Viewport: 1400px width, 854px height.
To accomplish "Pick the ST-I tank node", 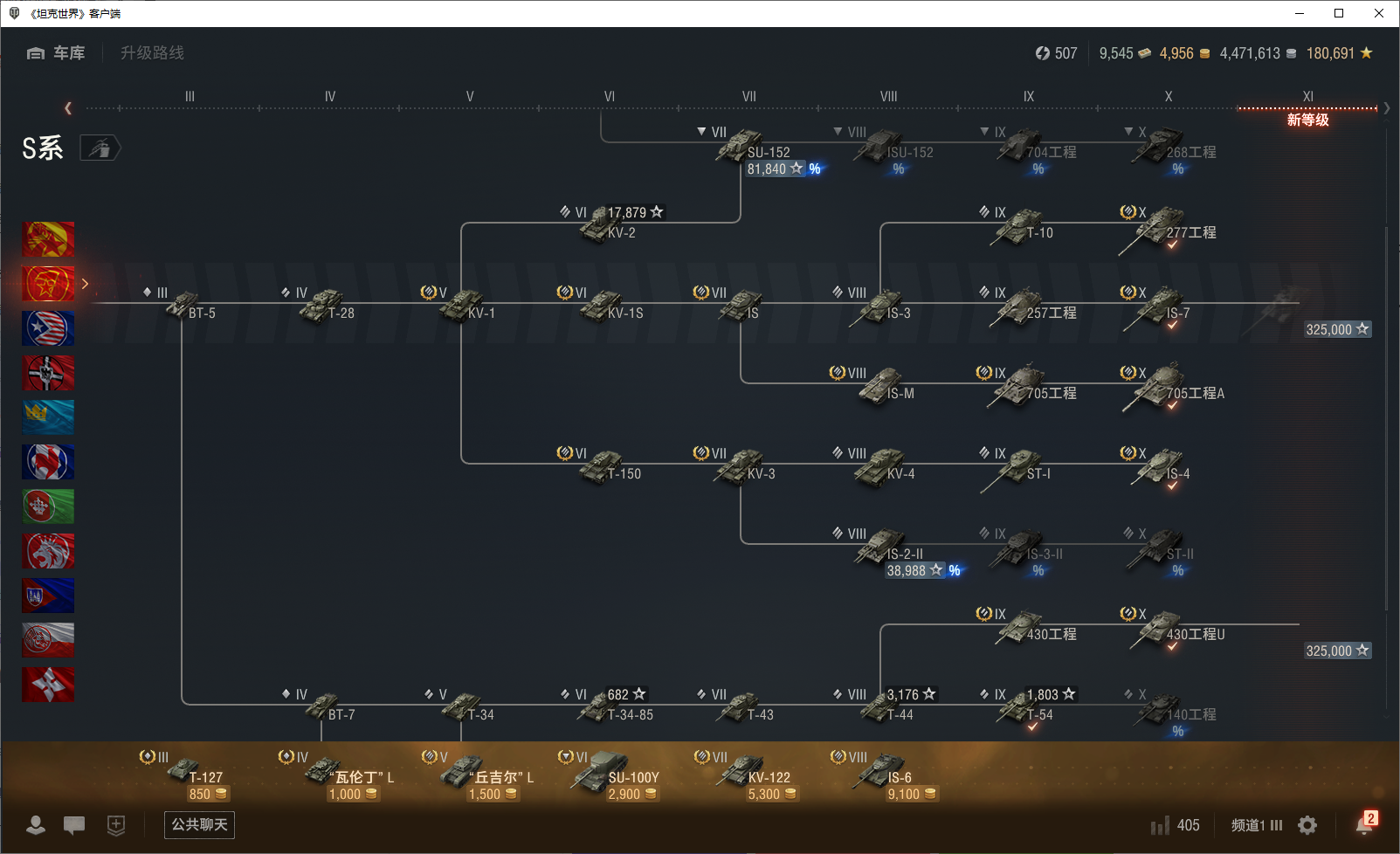I will click(x=1017, y=472).
